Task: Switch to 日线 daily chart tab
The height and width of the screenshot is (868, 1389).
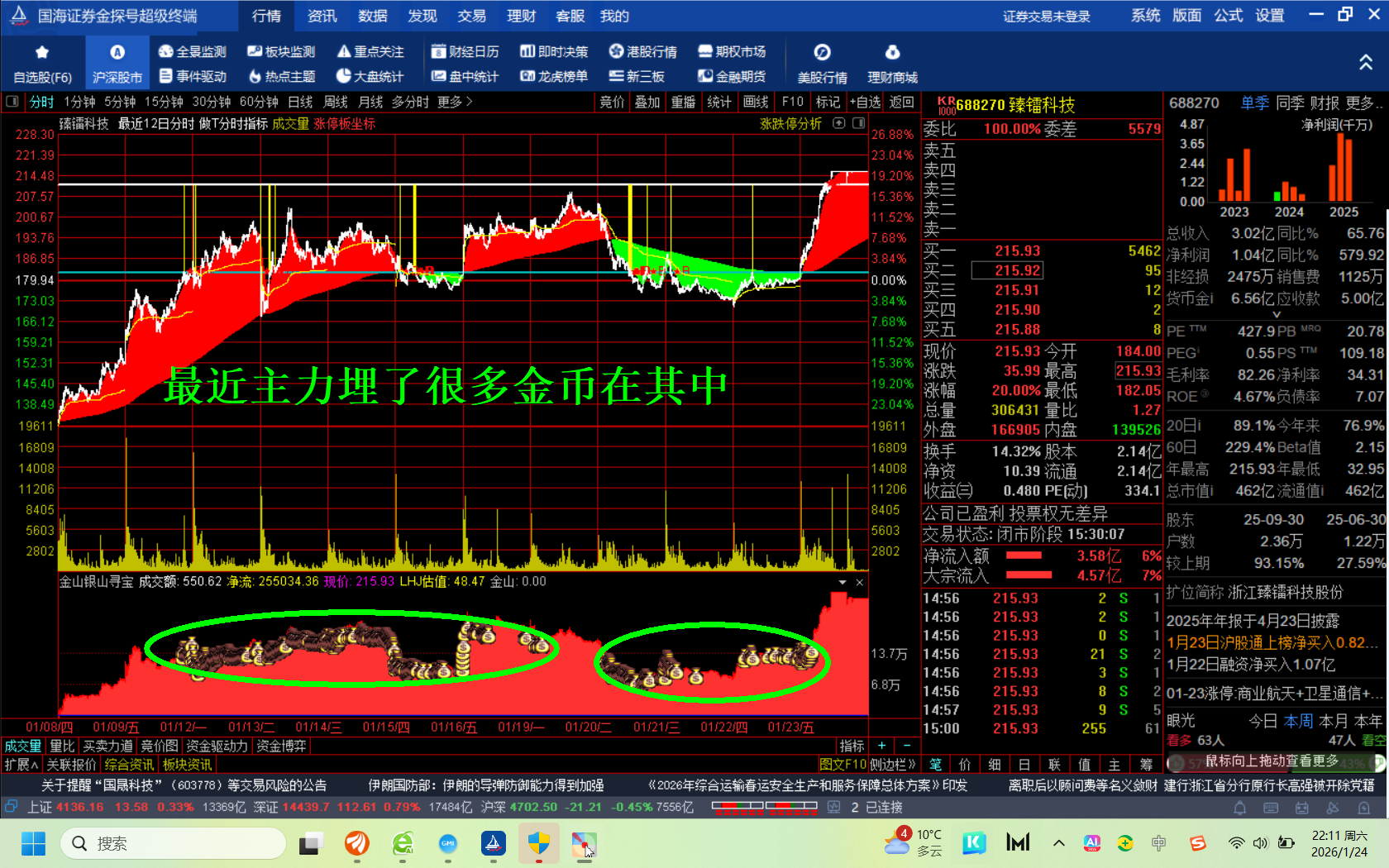Action: (300, 102)
